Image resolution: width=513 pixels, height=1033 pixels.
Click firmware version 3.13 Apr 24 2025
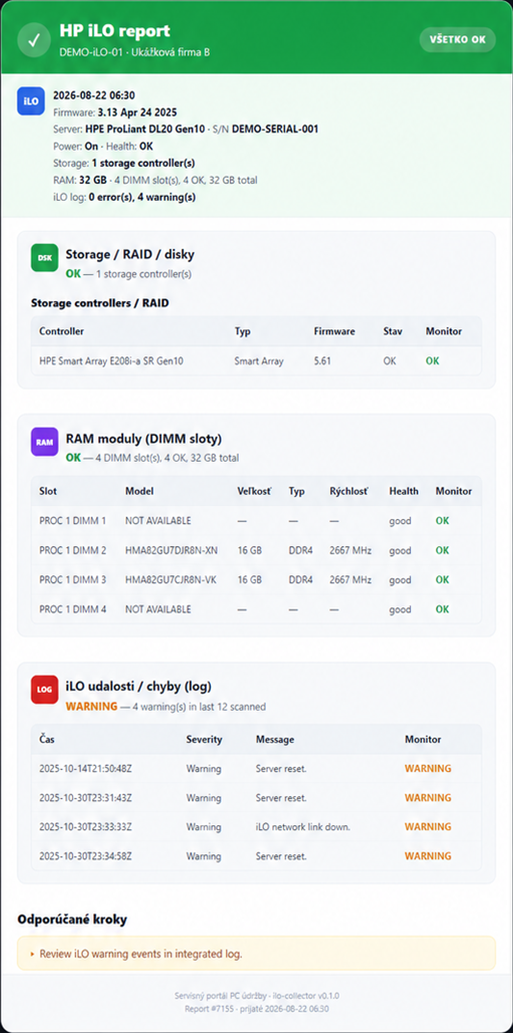tap(137, 112)
